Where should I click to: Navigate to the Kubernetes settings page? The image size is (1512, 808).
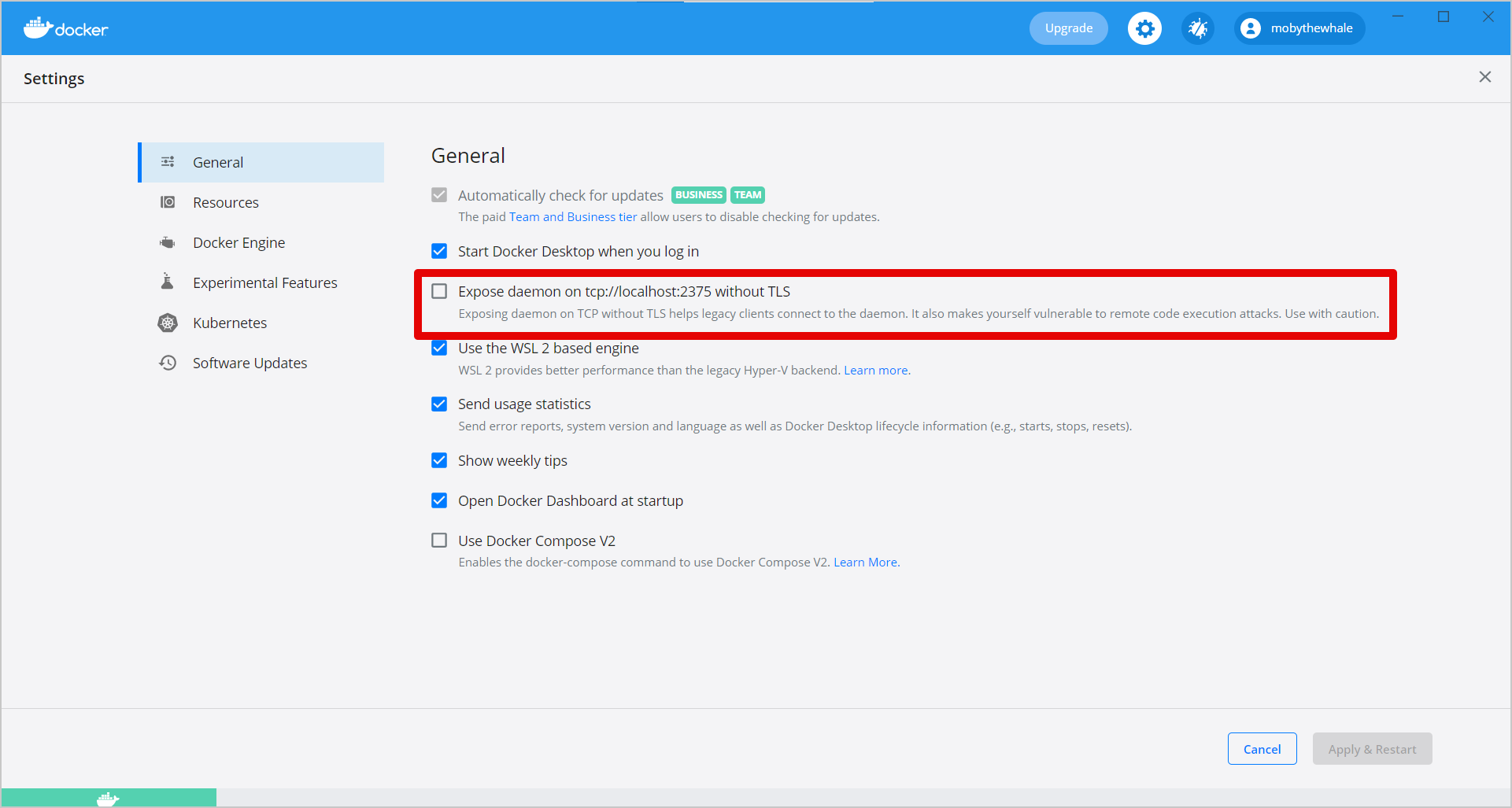[x=229, y=323]
